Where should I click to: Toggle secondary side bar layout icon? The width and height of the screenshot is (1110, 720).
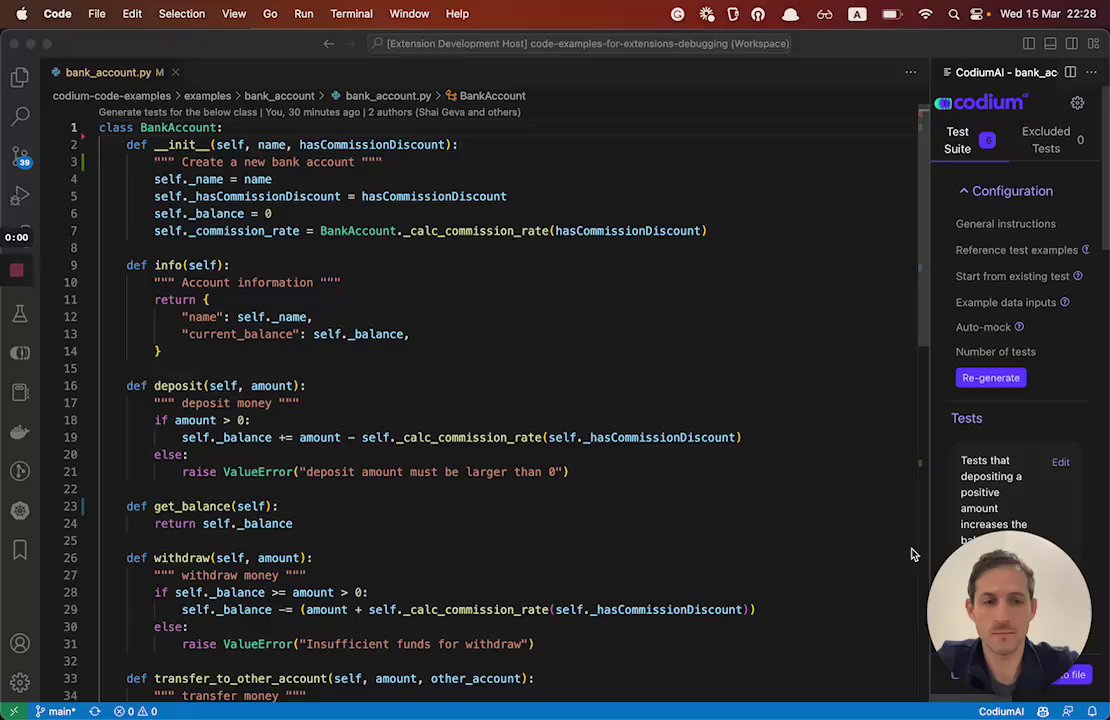tap(1072, 43)
